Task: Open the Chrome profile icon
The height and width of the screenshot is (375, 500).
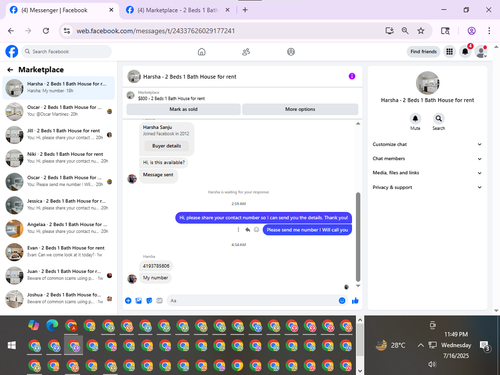Action: coord(472,31)
